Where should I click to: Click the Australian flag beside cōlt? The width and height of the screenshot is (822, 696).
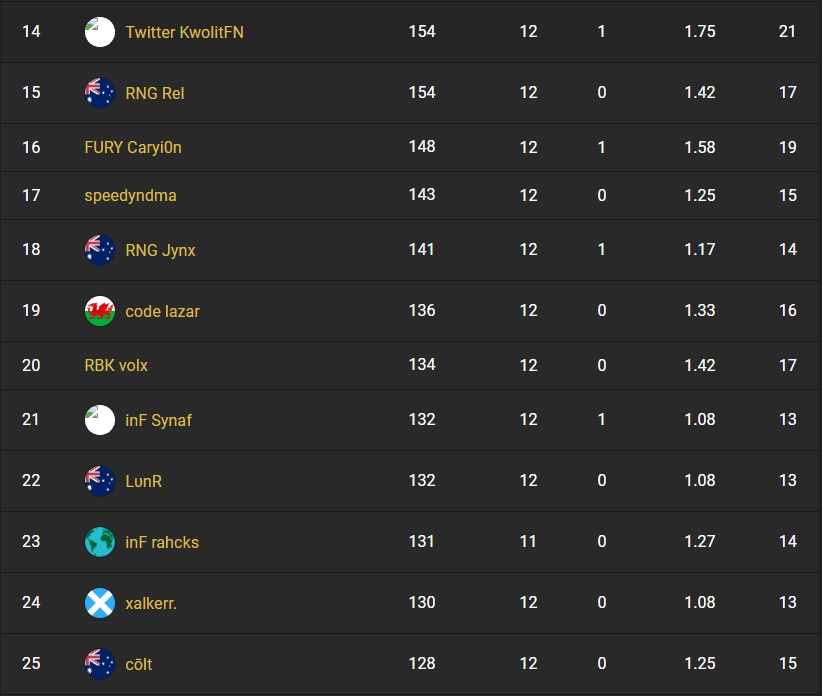[x=99, y=664]
